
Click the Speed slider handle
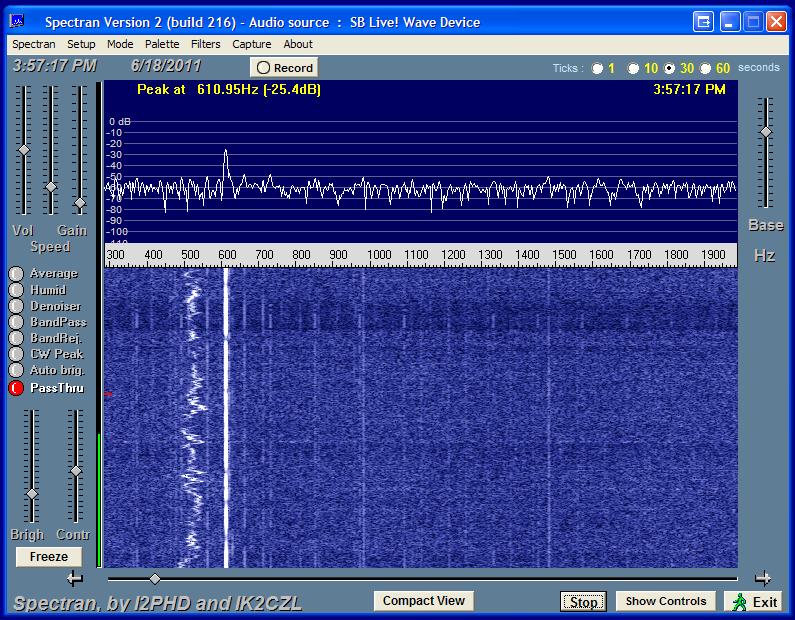pos(51,187)
